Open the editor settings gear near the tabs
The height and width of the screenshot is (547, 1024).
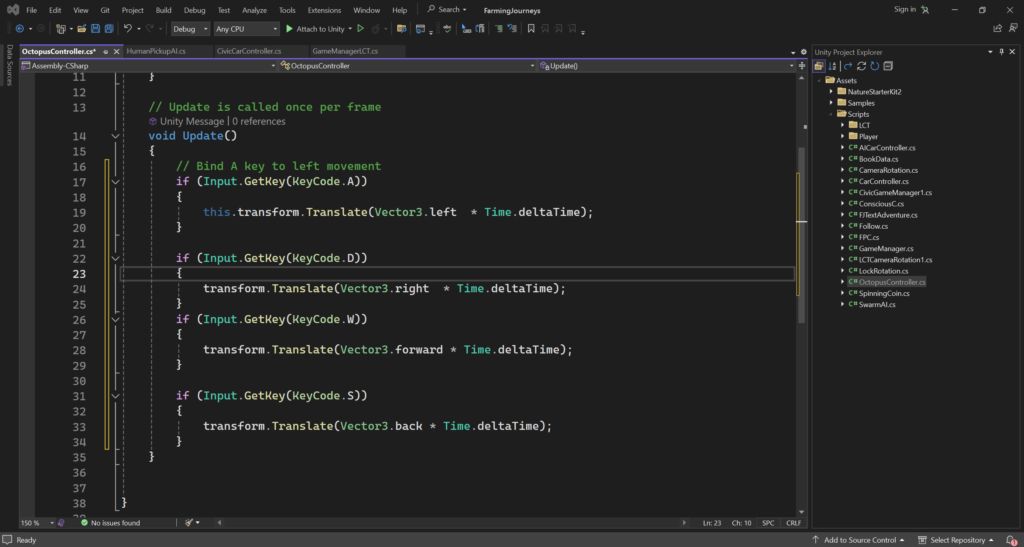pyautogui.click(x=803, y=52)
